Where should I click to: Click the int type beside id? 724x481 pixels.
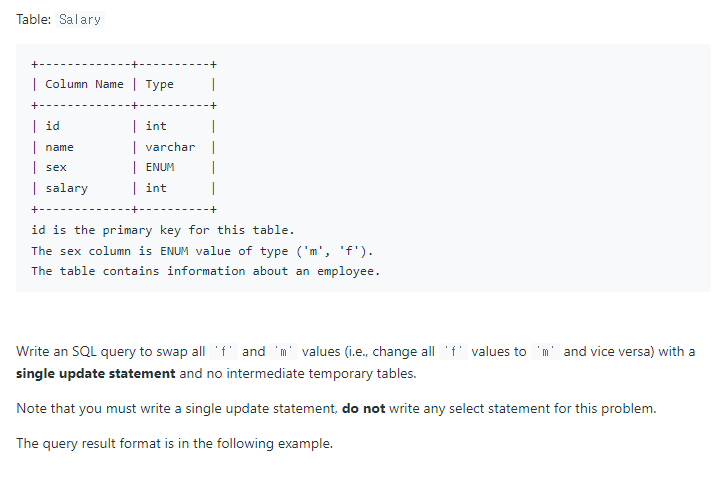tap(156, 126)
